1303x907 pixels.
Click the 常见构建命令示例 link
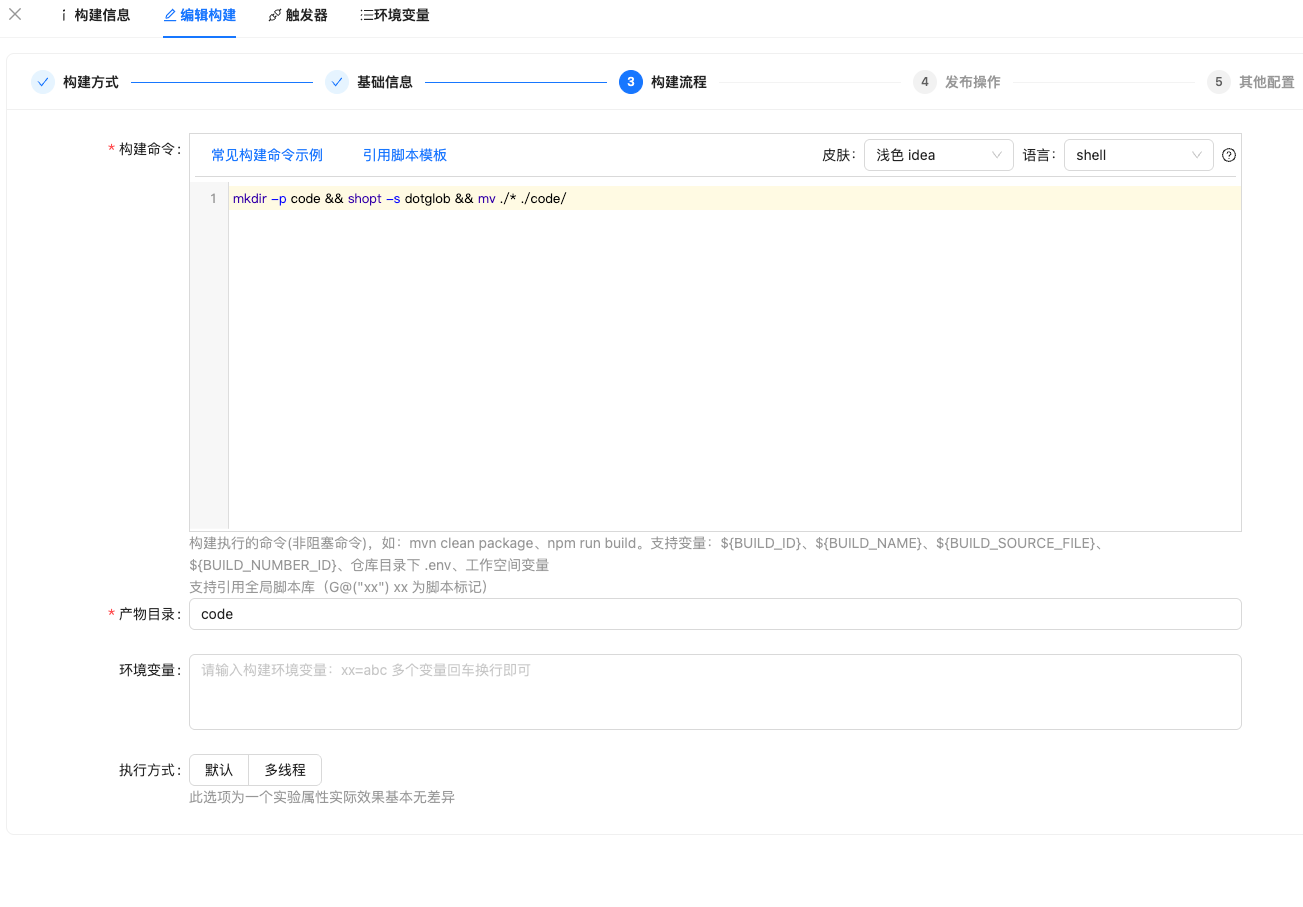[267, 155]
